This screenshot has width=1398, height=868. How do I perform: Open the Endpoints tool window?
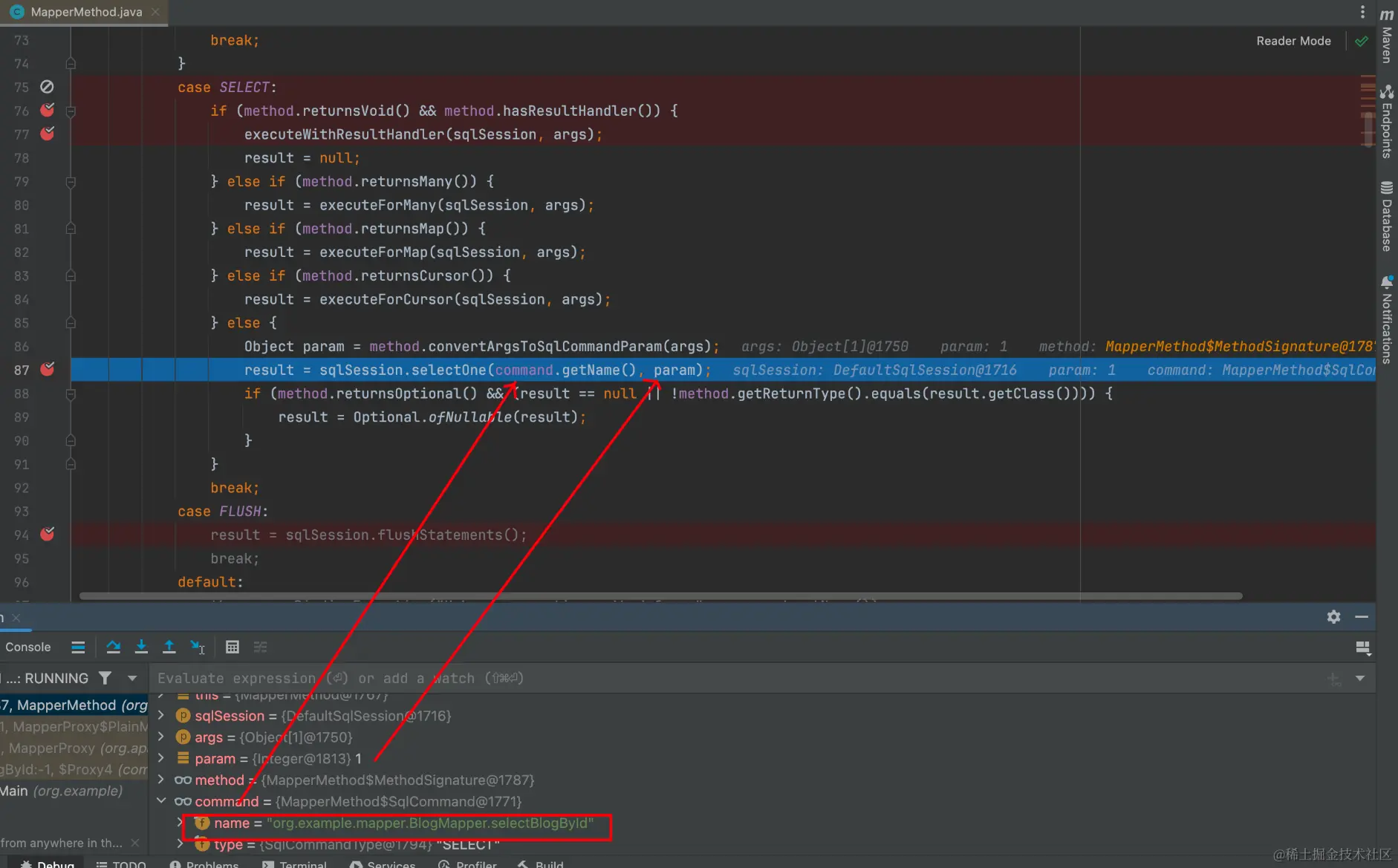point(1387,122)
